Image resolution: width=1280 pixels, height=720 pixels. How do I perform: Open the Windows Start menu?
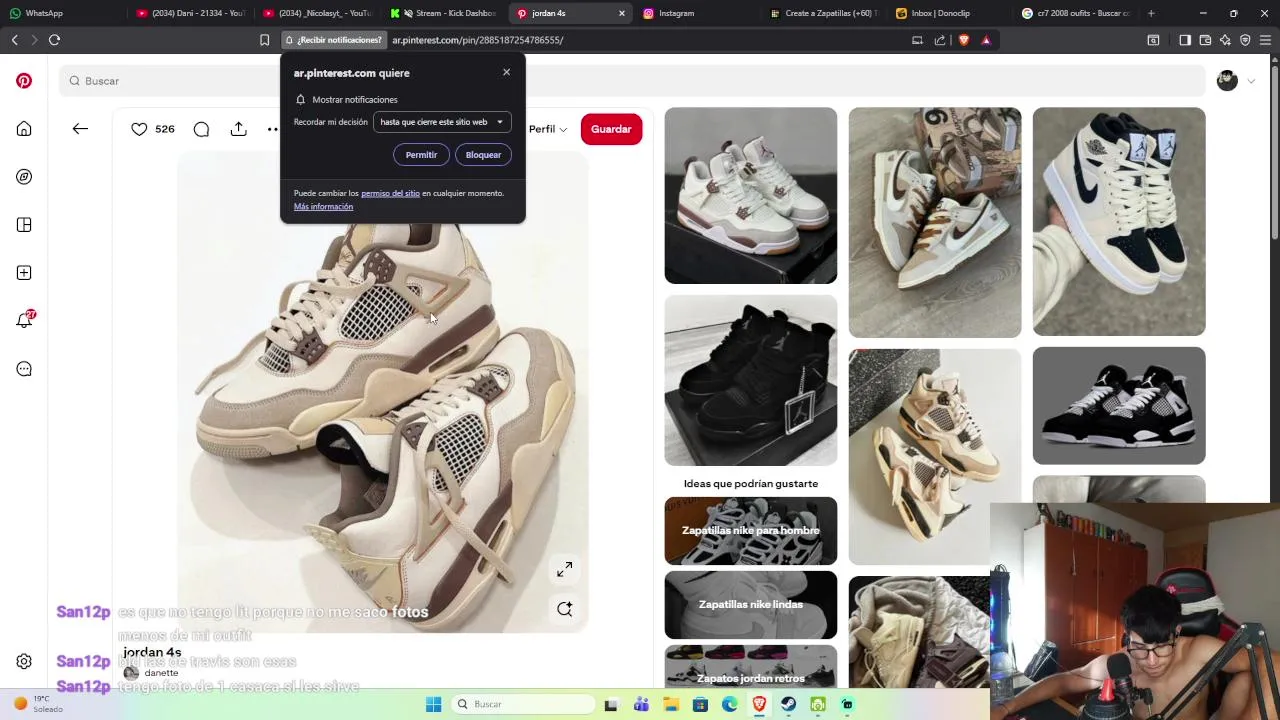click(433, 704)
